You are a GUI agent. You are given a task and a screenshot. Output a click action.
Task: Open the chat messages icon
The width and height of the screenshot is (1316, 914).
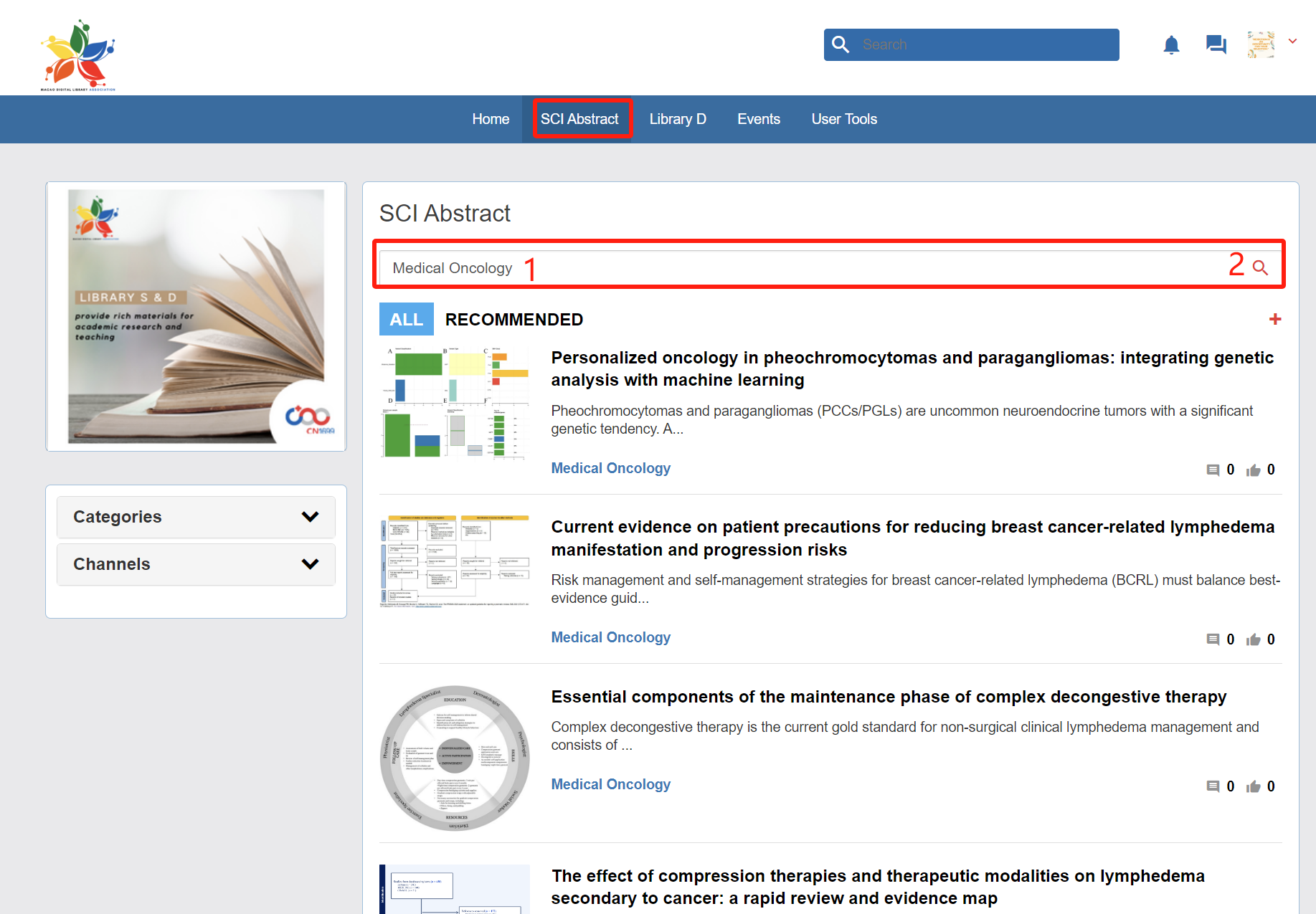pos(1216,45)
